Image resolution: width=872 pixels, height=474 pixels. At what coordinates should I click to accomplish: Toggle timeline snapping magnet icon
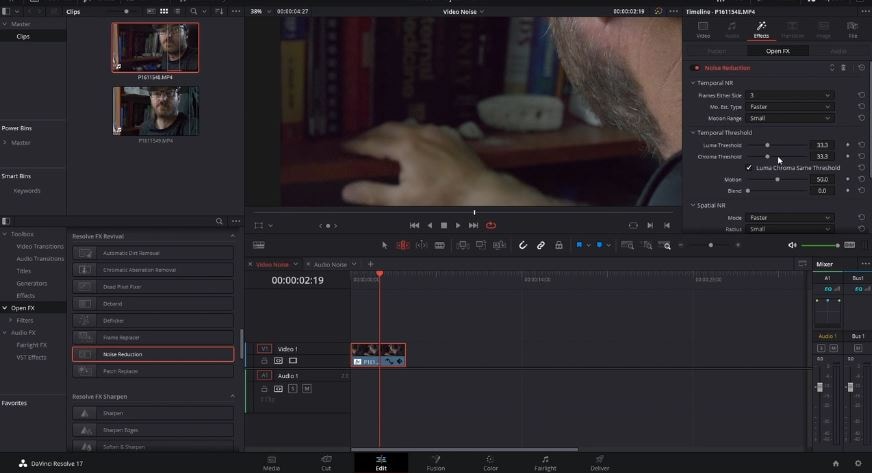pos(523,245)
